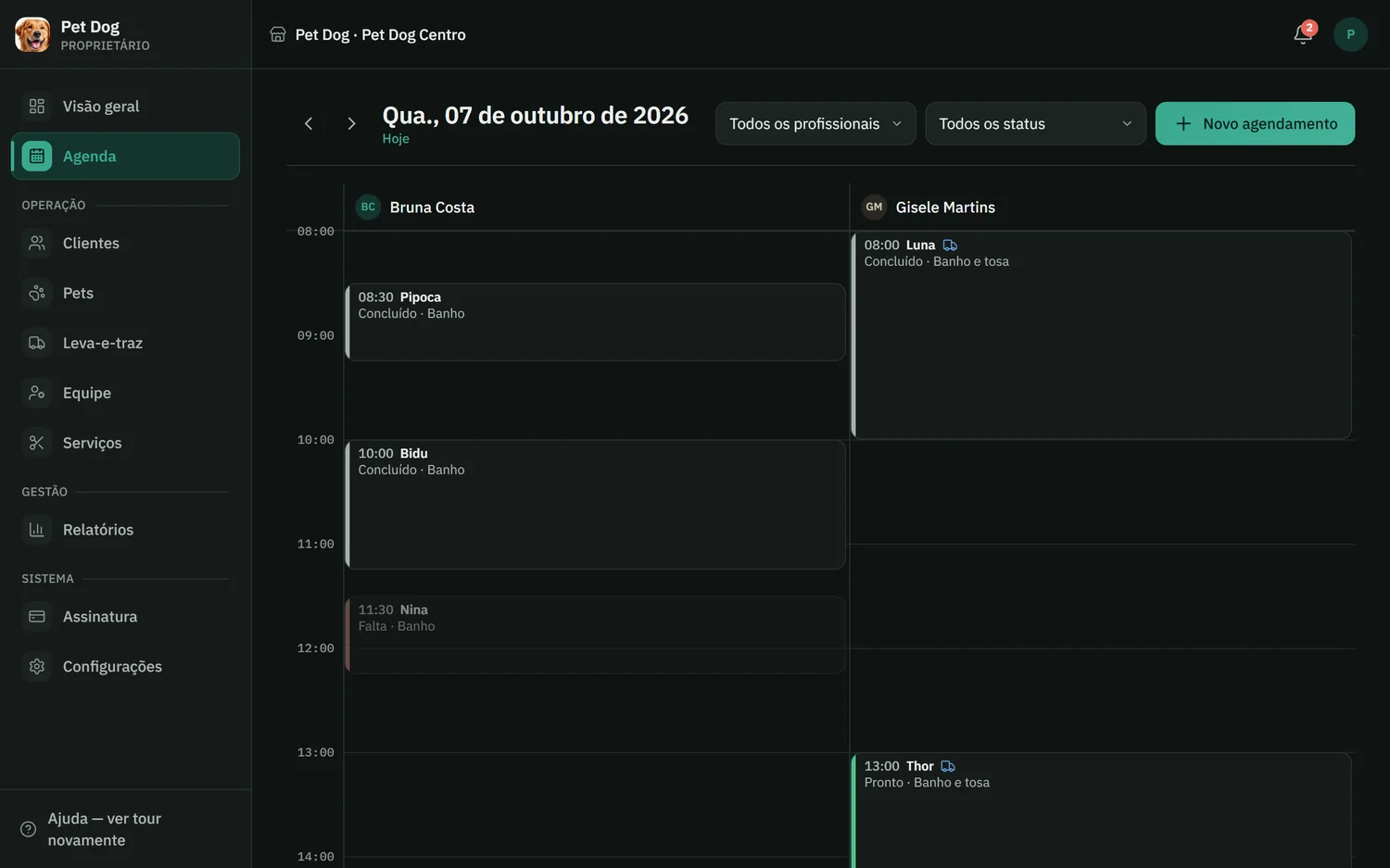1390x868 pixels.
Task: Click the Relatórios chart icon
Action: tap(37, 530)
